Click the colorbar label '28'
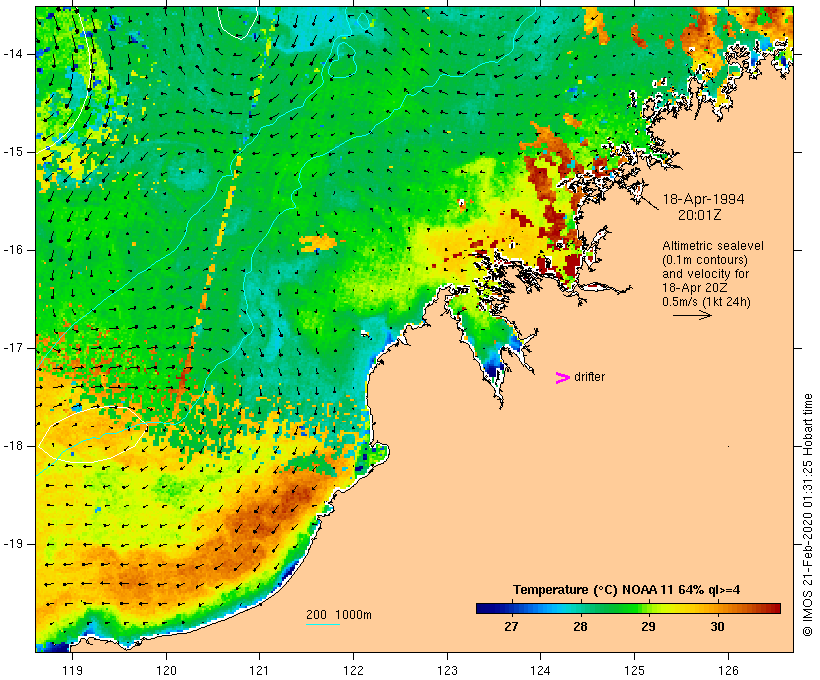 [x=580, y=626]
